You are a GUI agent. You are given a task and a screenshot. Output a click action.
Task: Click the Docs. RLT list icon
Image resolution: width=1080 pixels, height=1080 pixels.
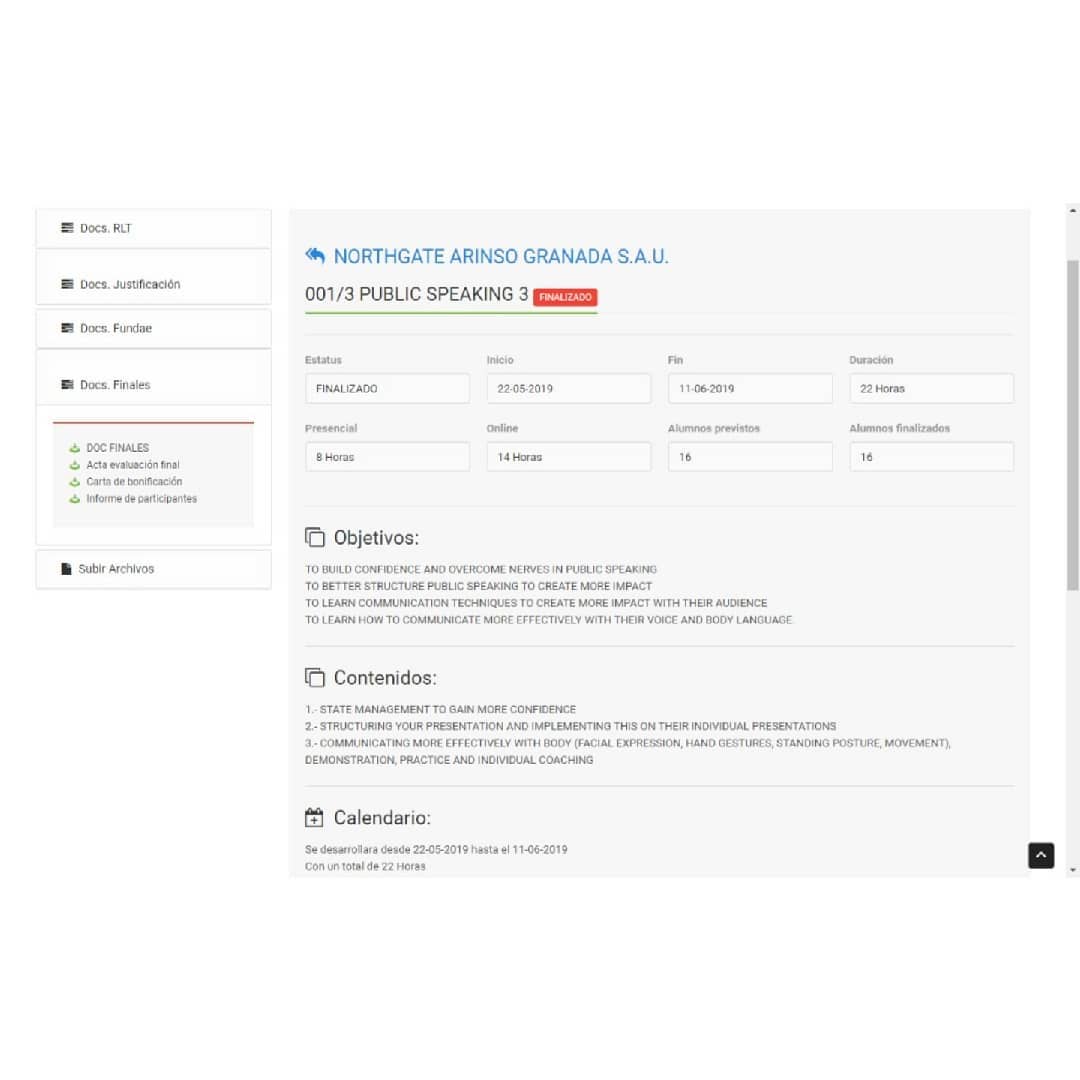(x=67, y=228)
